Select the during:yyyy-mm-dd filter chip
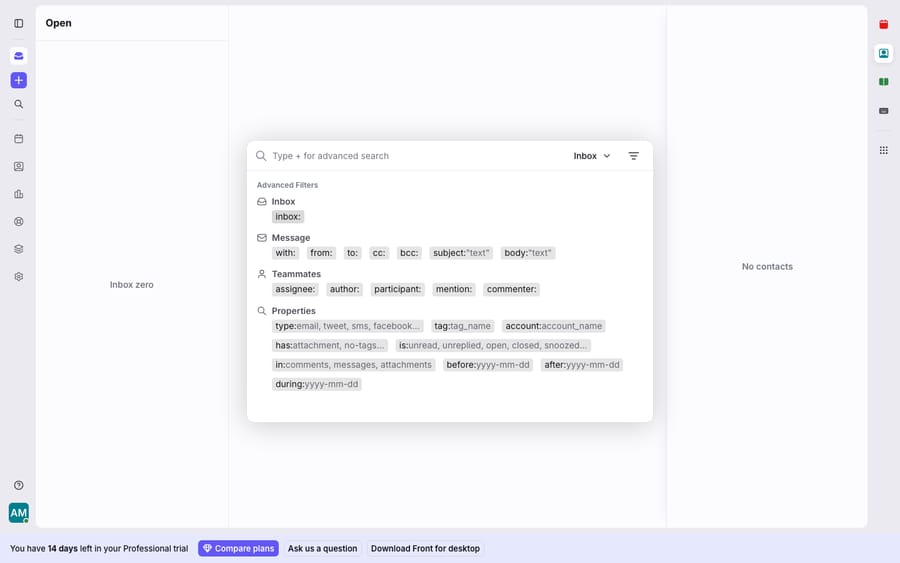 click(x=316, y=385)
